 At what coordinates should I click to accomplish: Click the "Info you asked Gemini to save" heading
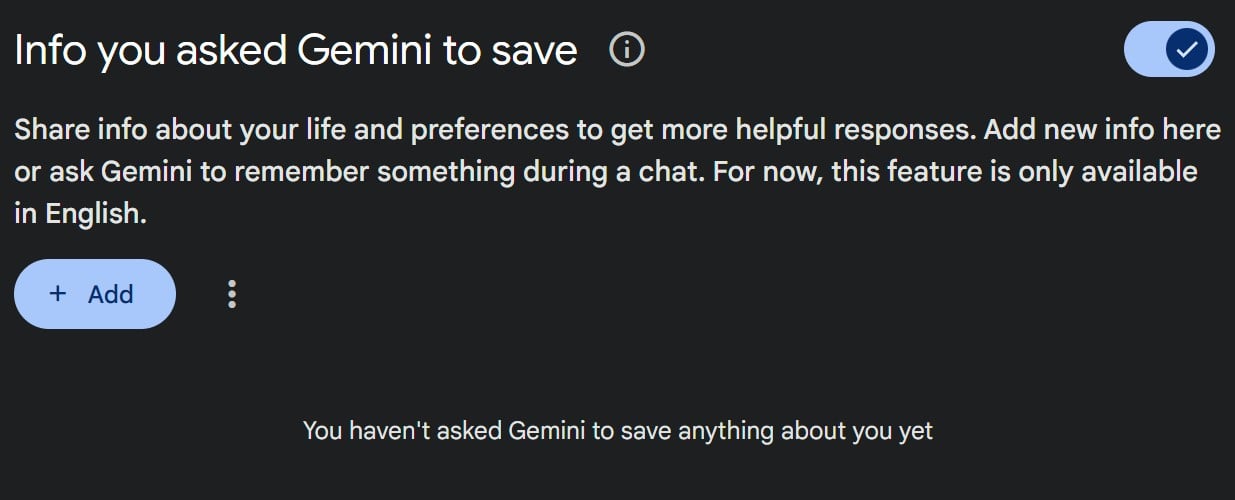[x=296, y=50]
